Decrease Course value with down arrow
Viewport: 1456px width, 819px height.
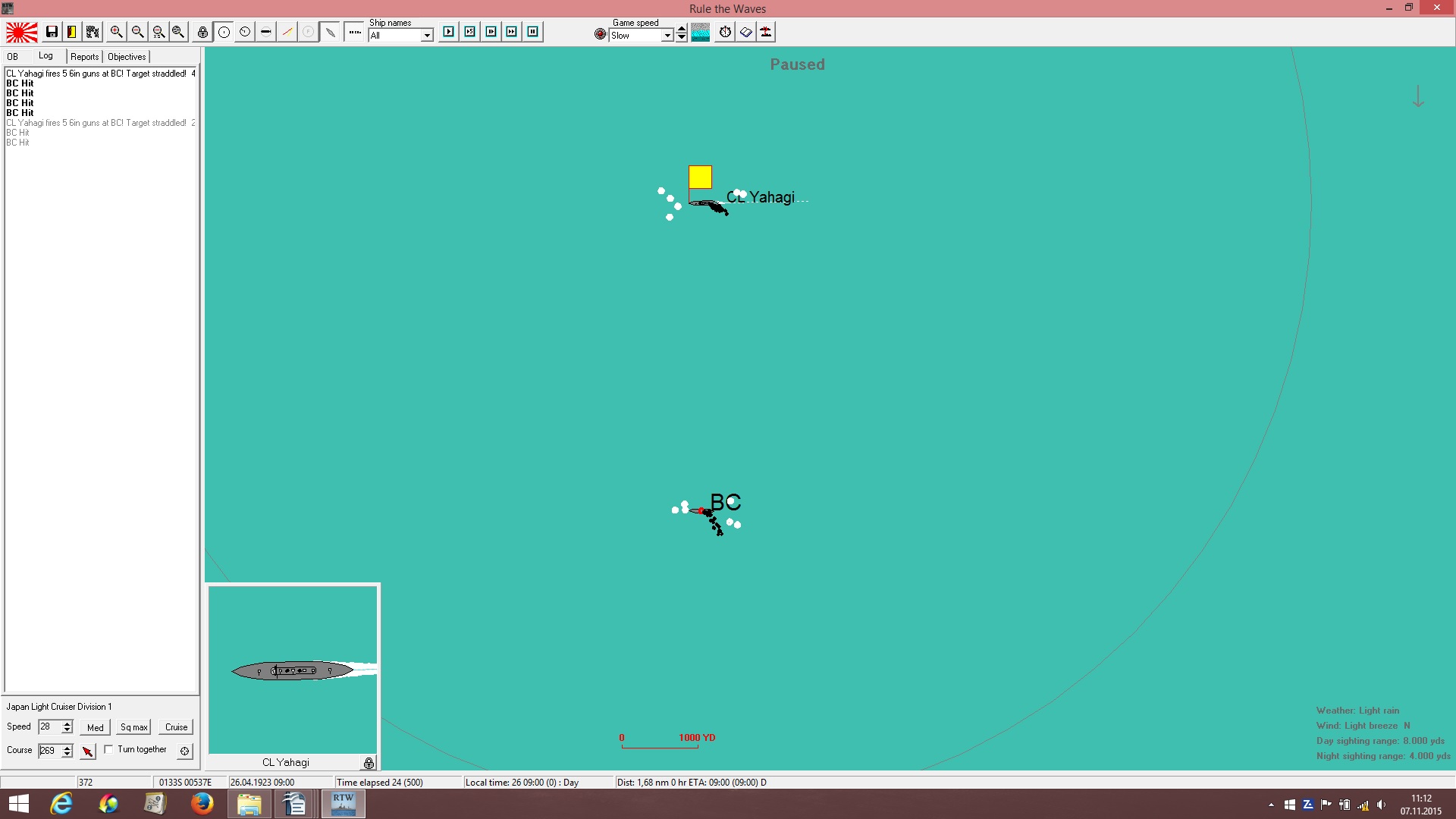(x=67, y=754)
